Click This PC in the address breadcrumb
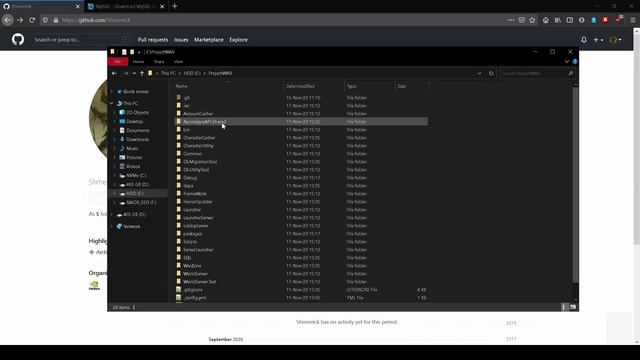This screenshot has width=640, height=360. (168, 73)
